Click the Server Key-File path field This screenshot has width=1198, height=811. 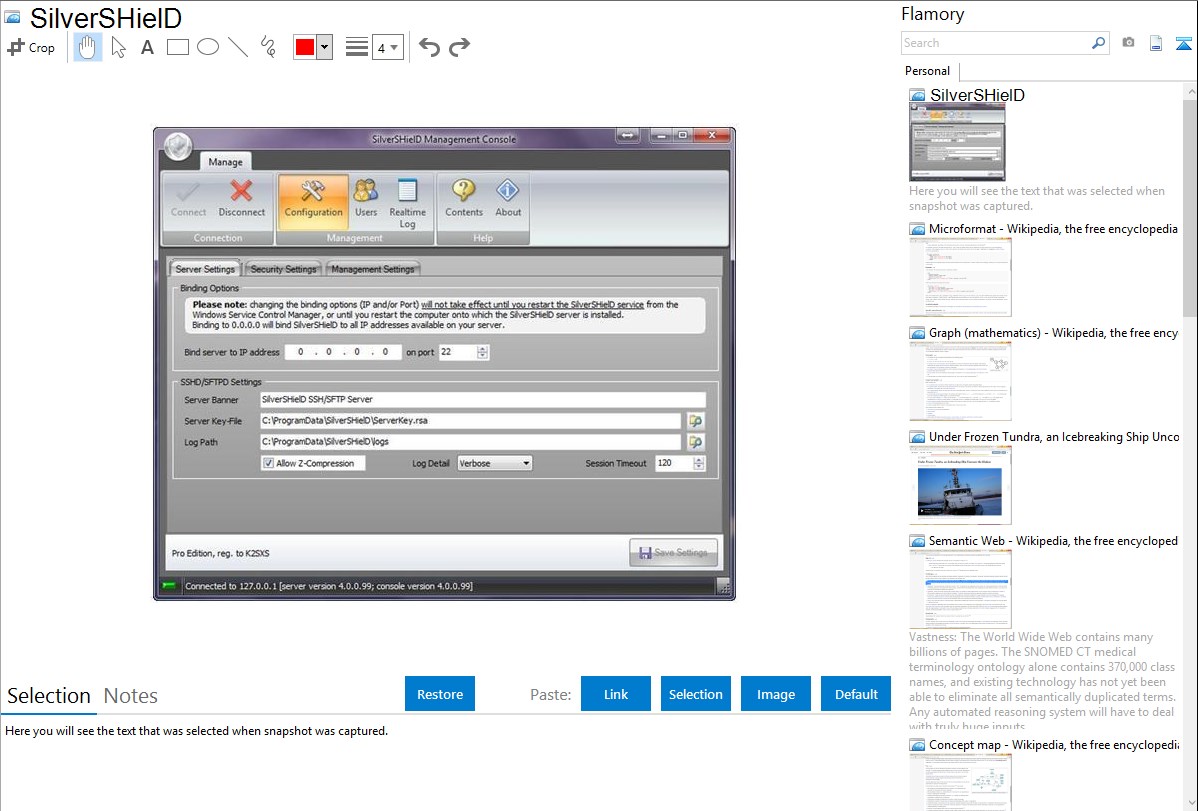(470, 420)
